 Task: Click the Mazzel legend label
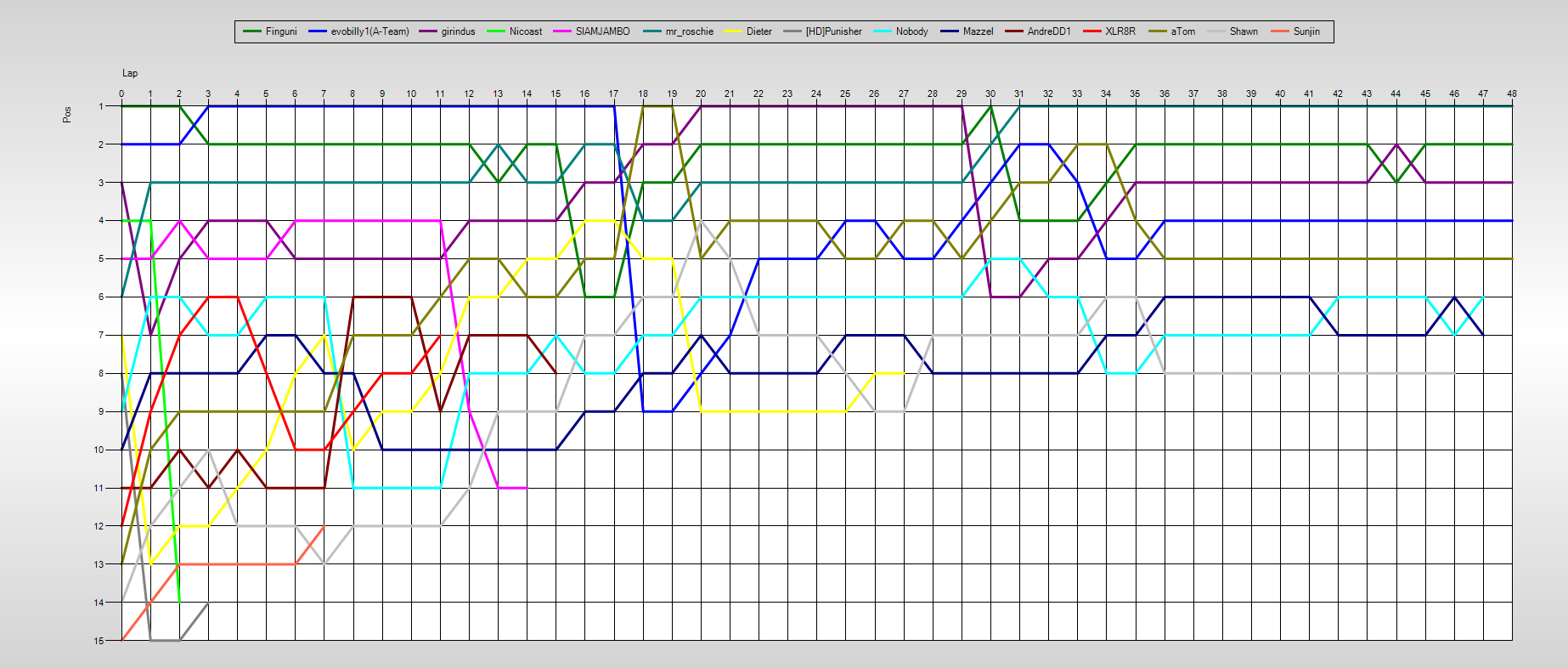(978, 31)
